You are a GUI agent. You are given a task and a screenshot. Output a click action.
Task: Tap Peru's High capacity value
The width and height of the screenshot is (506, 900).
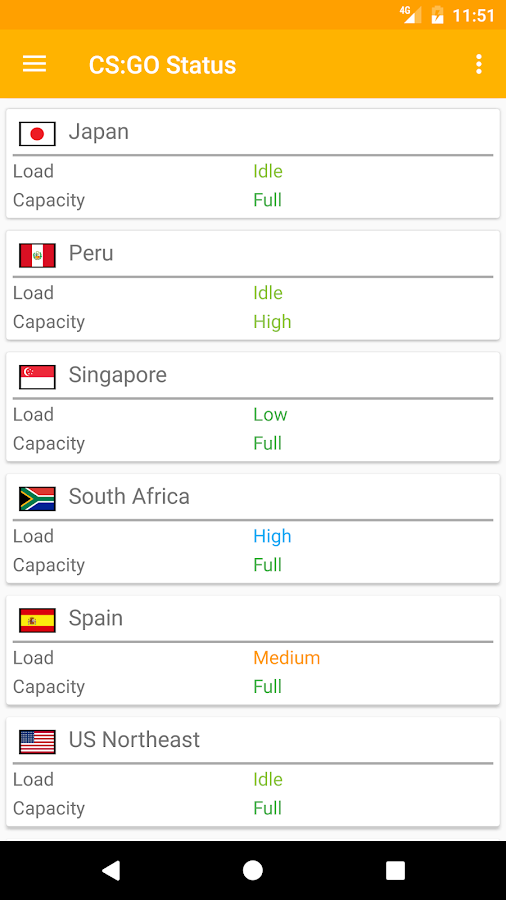(273, 322)
